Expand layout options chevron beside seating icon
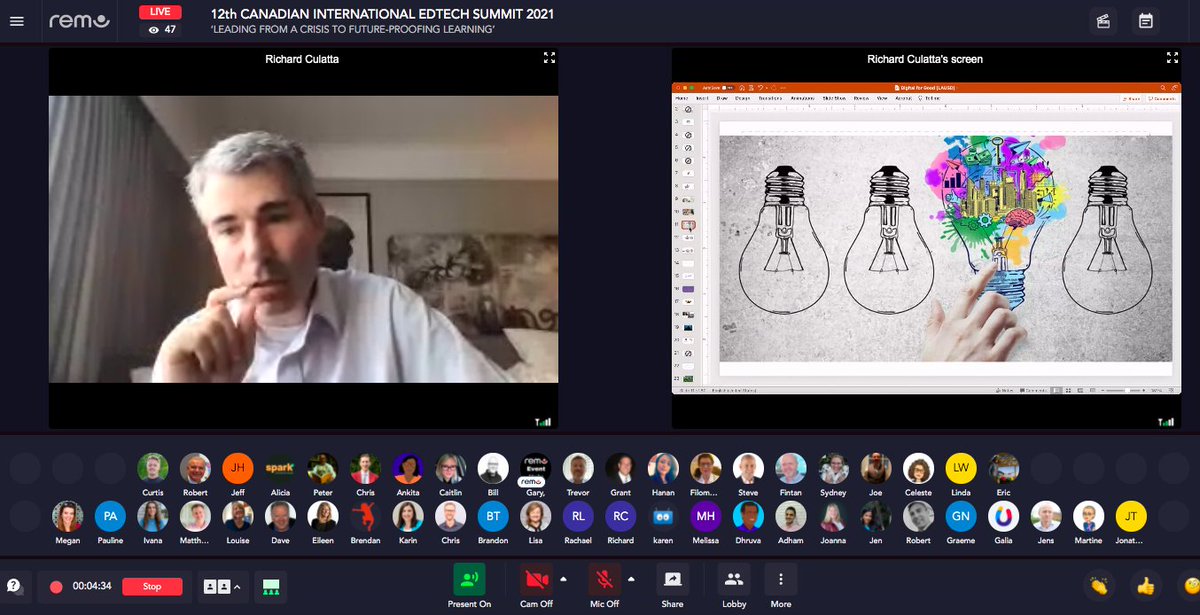 pos(237,587)
